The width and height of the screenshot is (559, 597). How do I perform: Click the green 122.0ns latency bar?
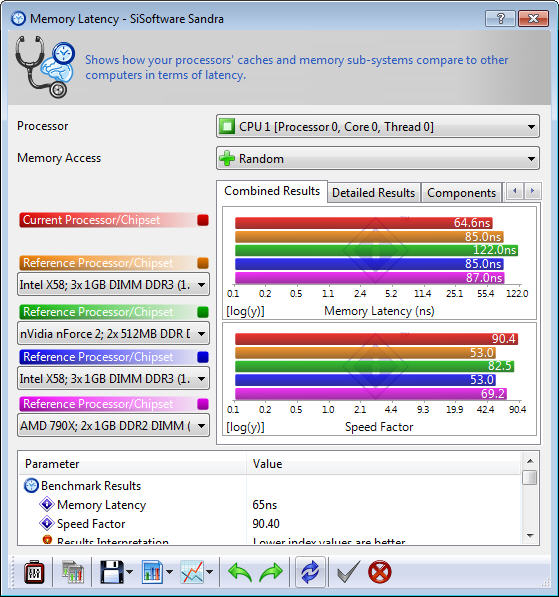[377, 250]
